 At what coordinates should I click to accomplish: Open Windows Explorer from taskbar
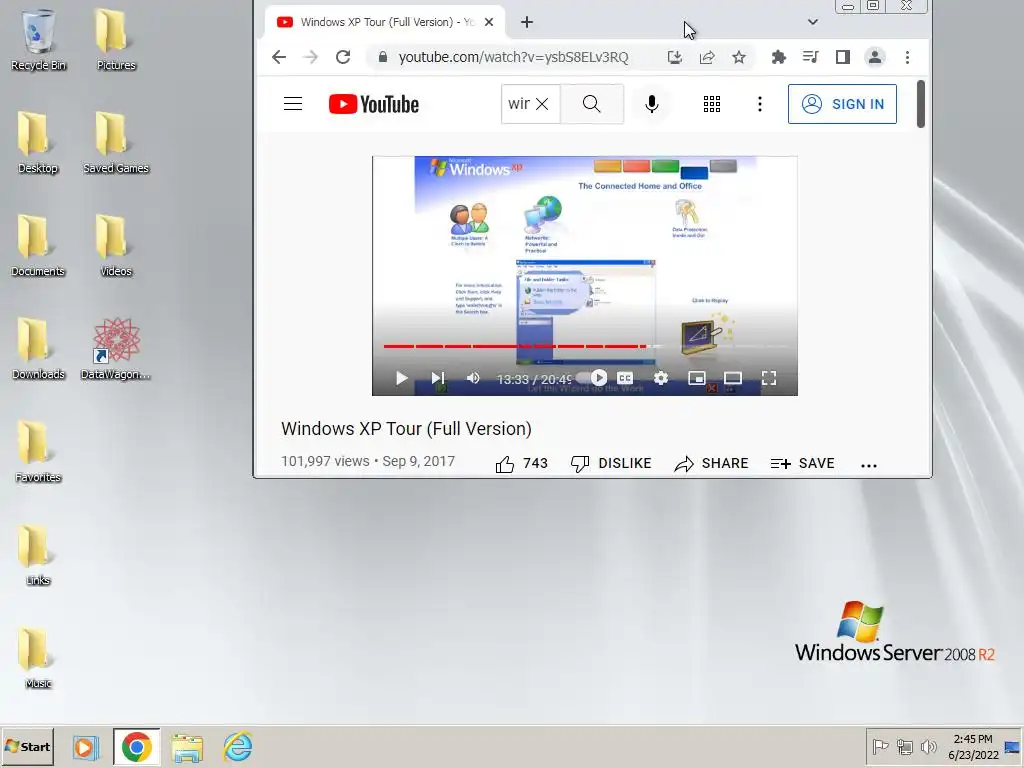pyautogui.click(x=187, y=747)
